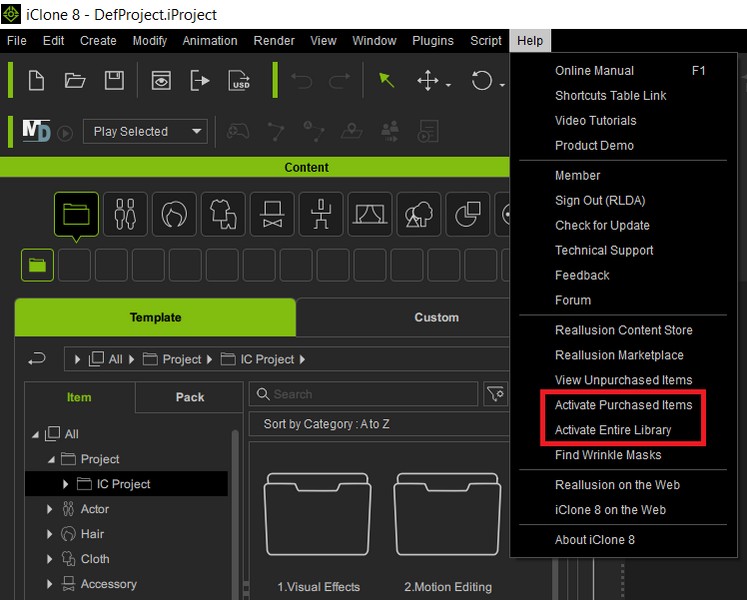Open the Cloth category icon
This screenshot has width=747, height=600.
[223, 214]
